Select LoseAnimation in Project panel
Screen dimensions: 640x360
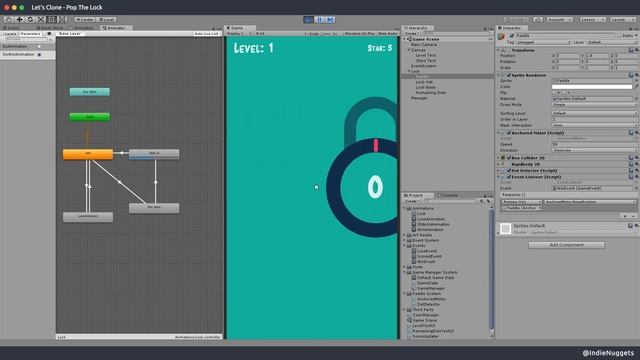pos(430,219)
